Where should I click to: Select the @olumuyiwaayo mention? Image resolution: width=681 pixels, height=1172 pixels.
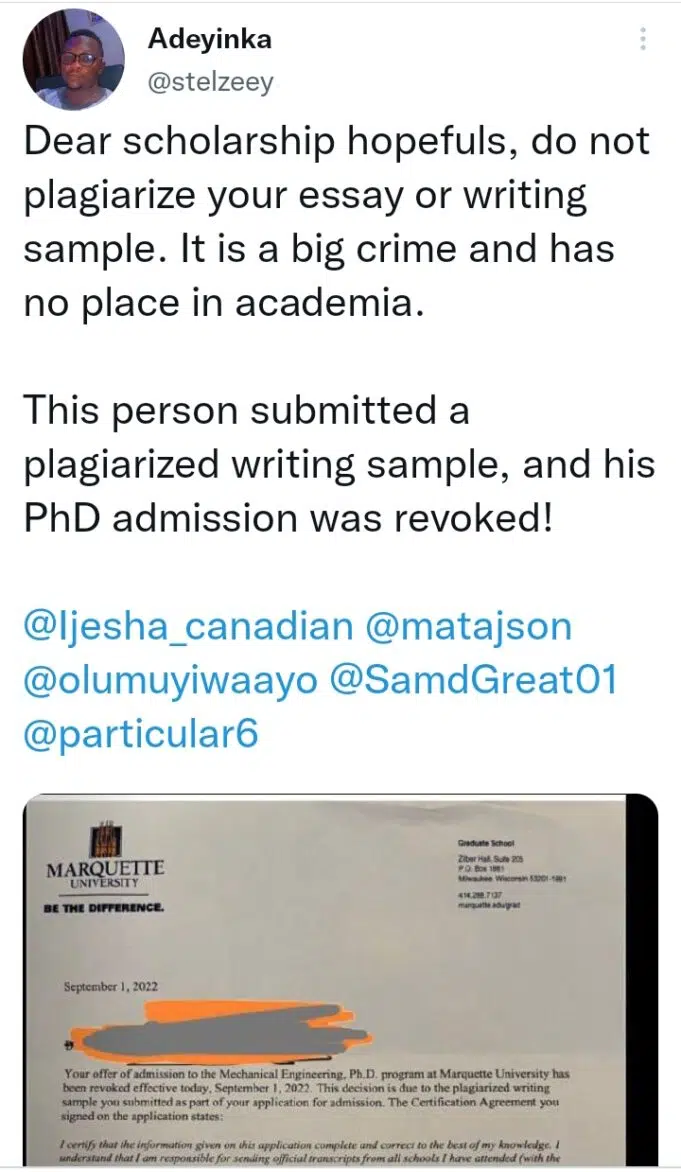[x=170, y=681]
